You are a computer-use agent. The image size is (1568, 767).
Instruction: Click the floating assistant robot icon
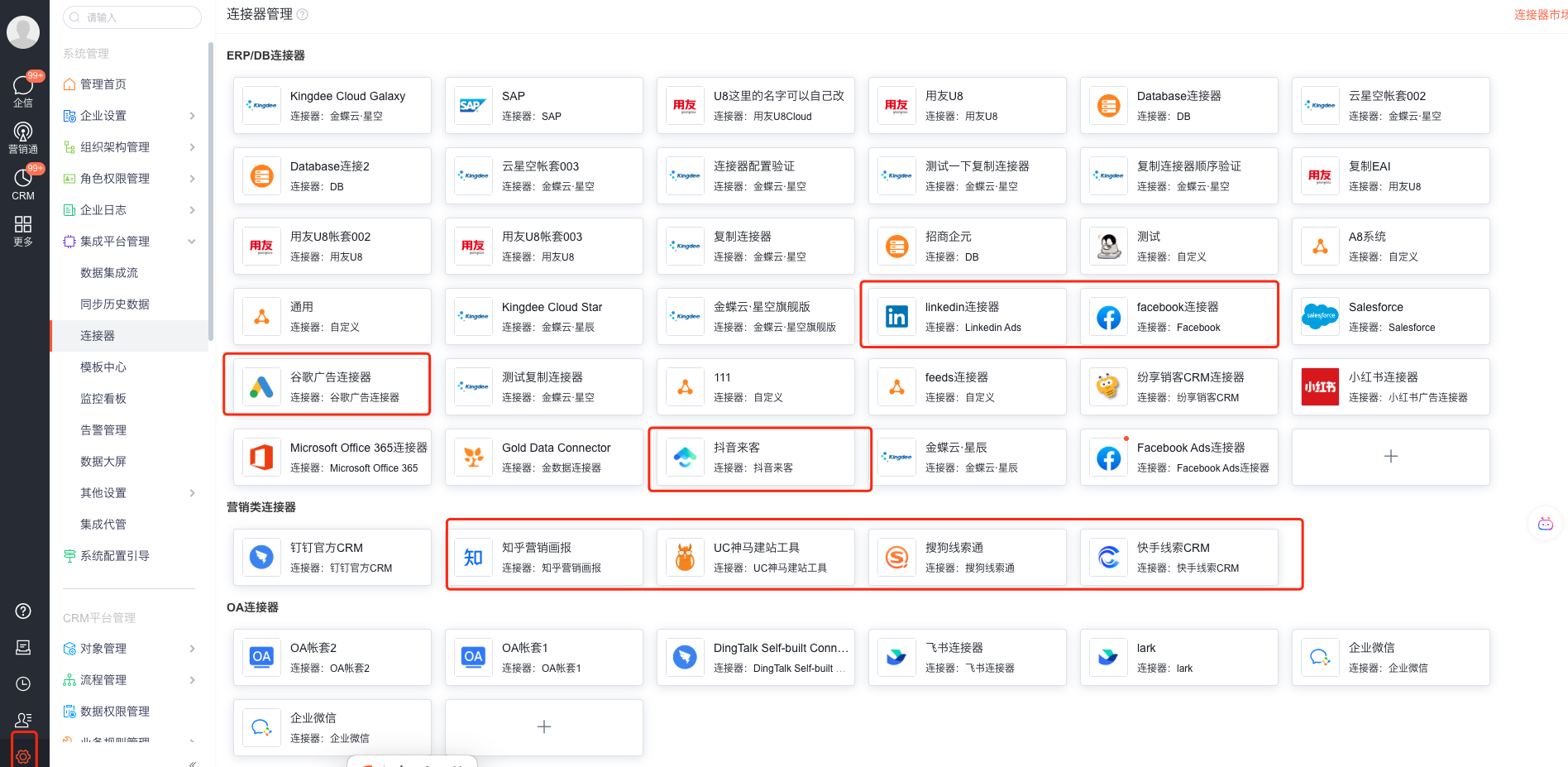click(x=1545, y=524)
